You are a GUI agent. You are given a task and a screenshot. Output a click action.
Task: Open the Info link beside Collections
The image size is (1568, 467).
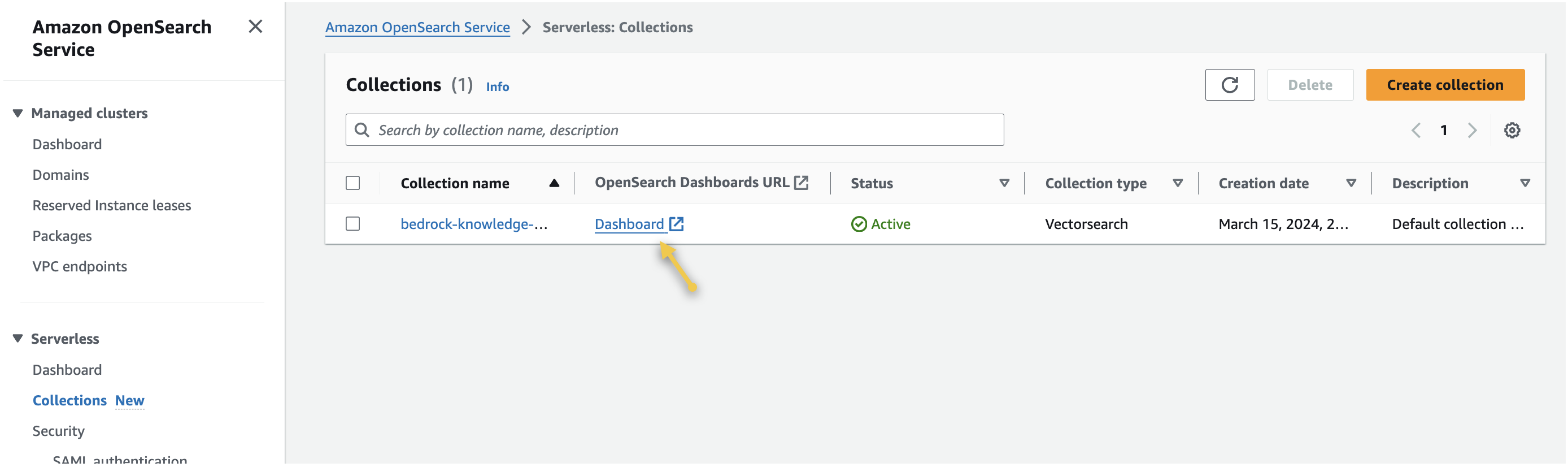point(497,87)
